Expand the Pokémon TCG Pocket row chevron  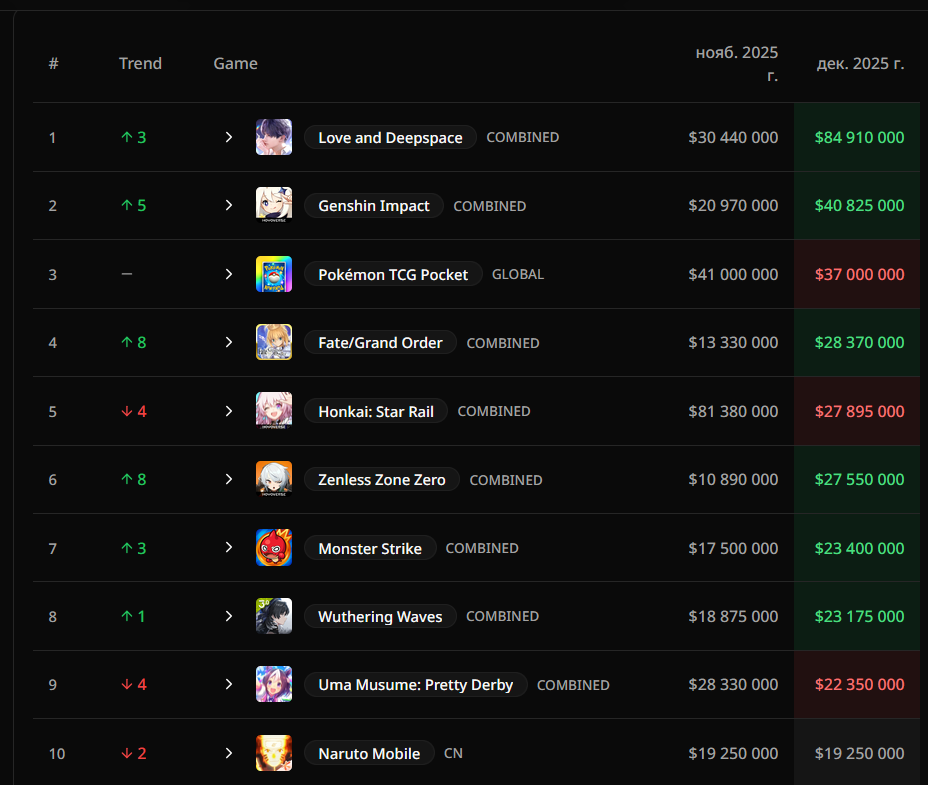pyautogui.click(x=229, y=274)
